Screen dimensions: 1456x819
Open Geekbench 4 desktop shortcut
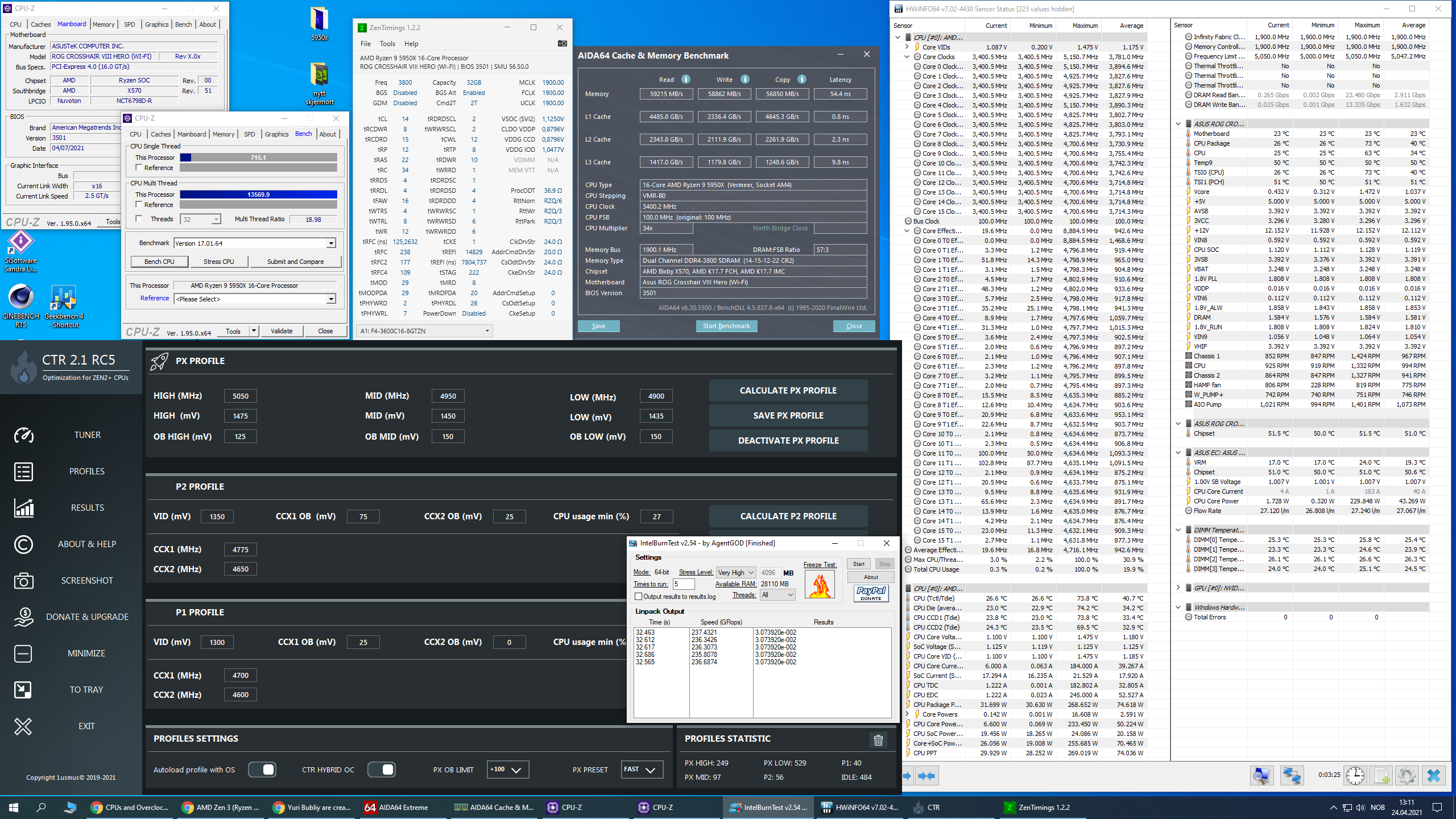tap(64, 305)
